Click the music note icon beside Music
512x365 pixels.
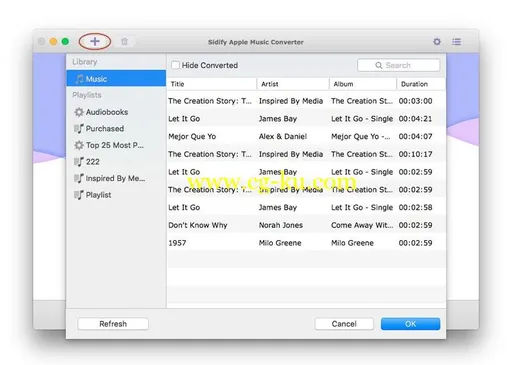click(79, 79)
